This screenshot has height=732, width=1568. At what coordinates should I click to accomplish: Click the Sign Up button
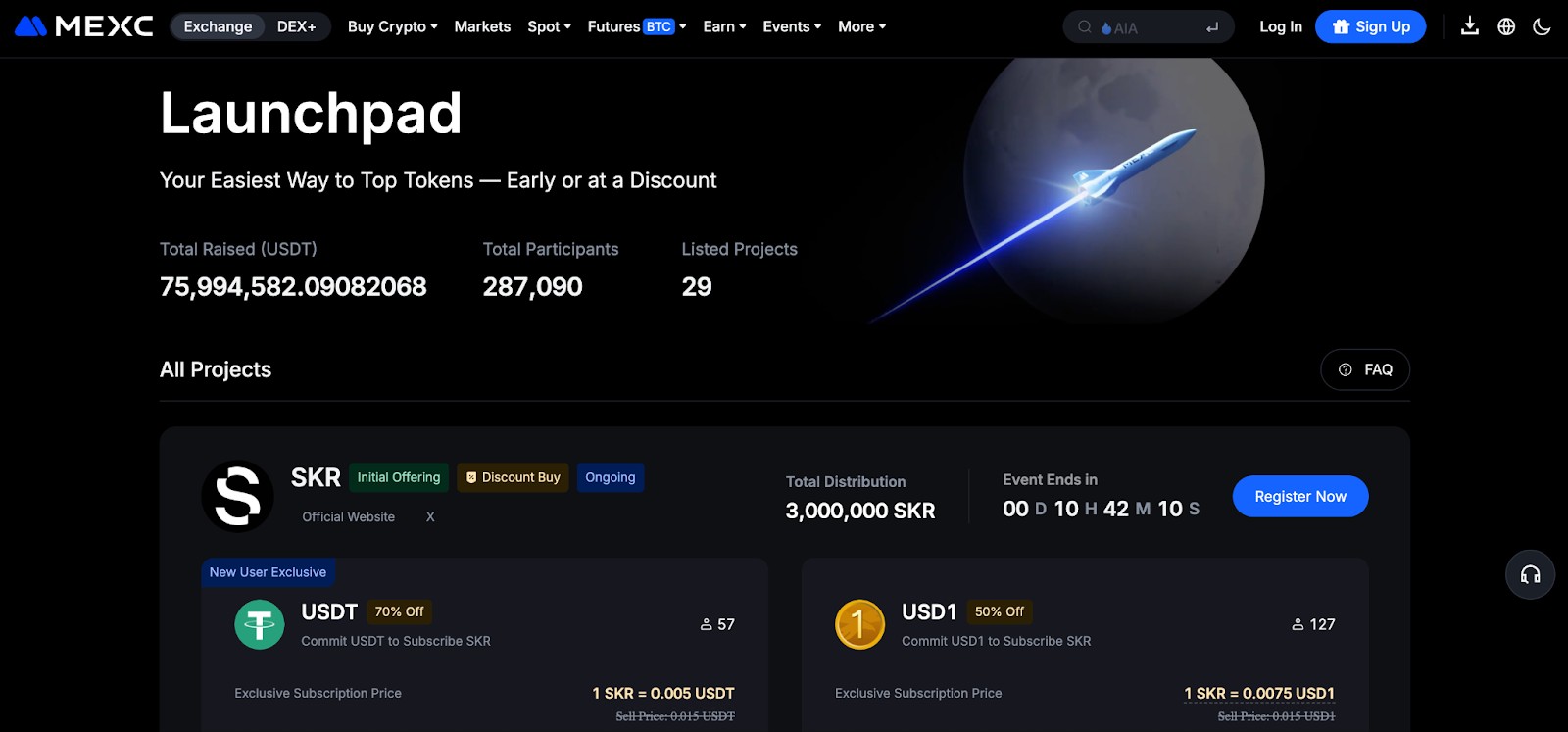click(1370, 26)
